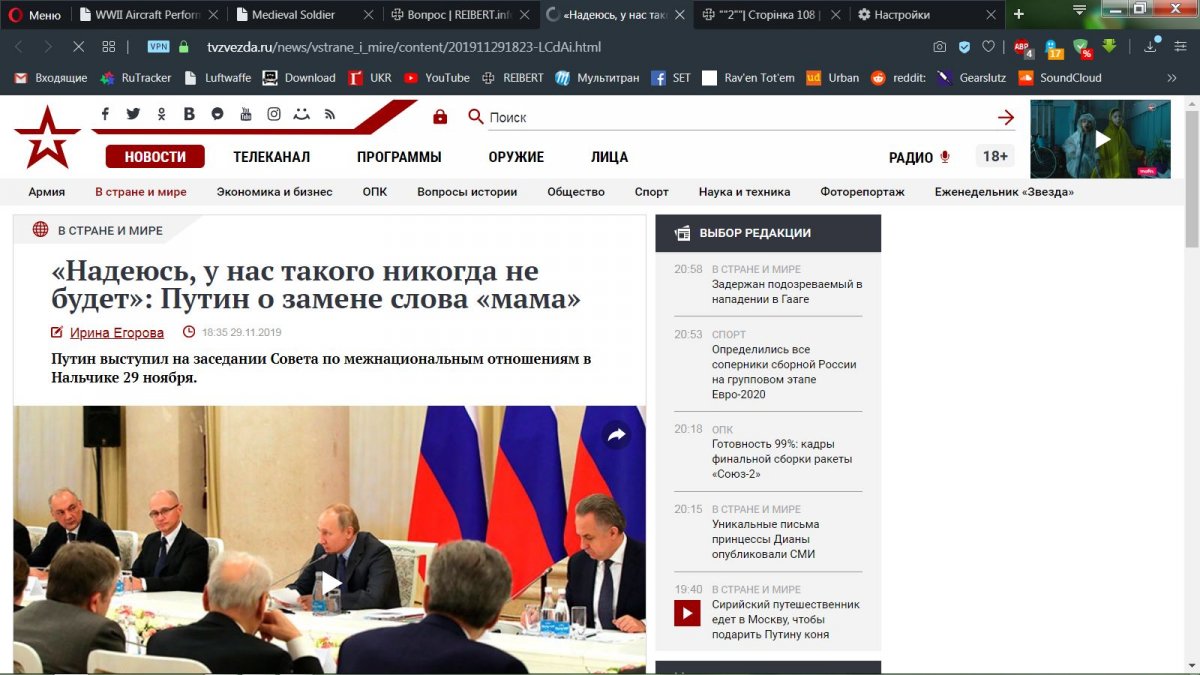Bookmark the page with the heart icon

[988, 47]
